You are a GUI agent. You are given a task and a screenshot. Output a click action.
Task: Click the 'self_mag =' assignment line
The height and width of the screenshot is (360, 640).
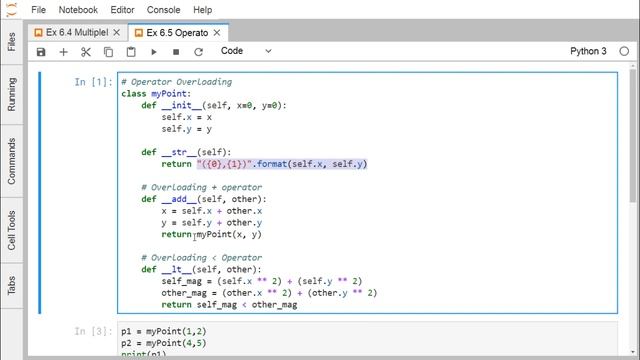pos(262,281)
